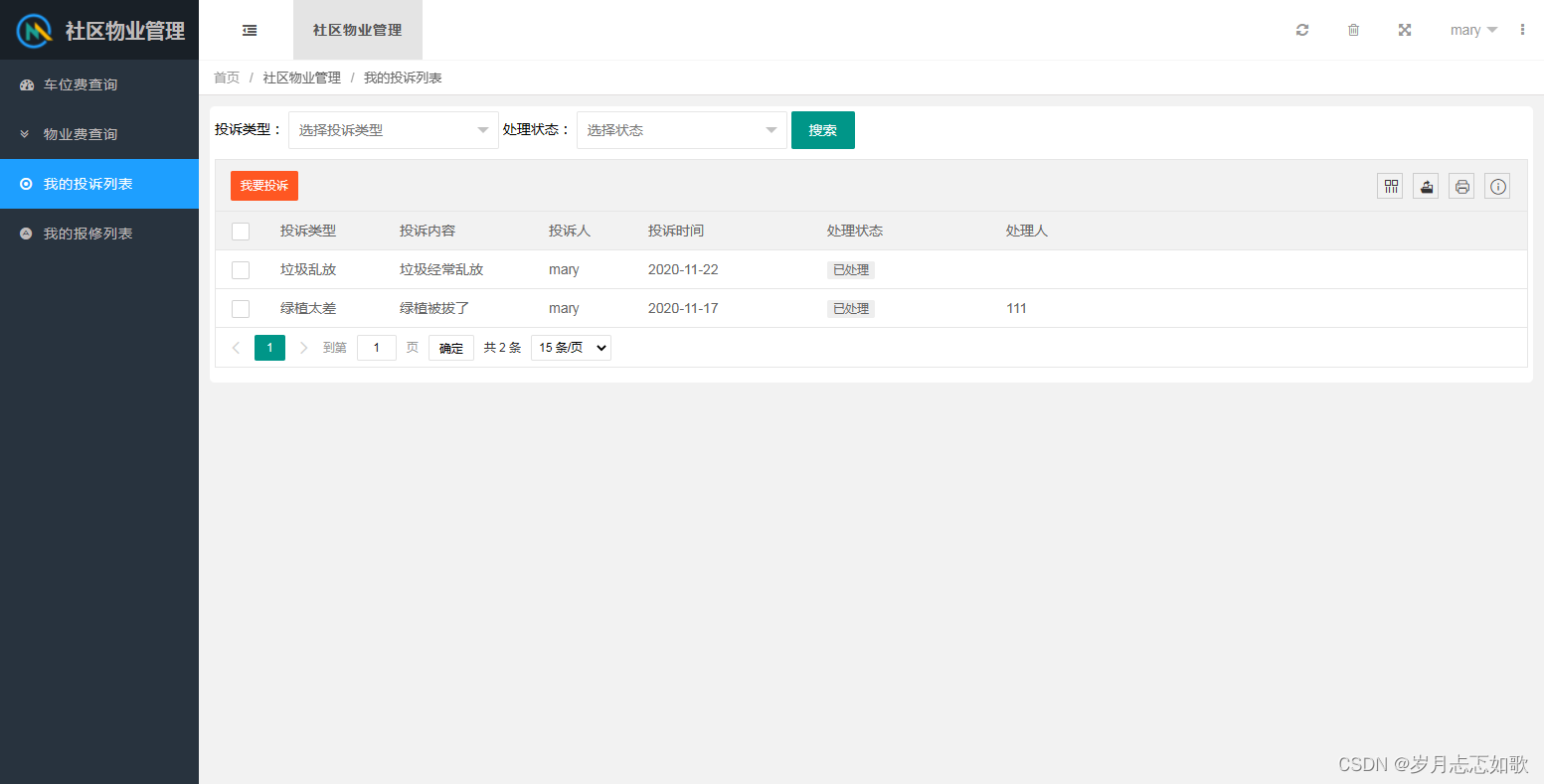
Task: Click the app logo icon
Action: click(36, 31)
